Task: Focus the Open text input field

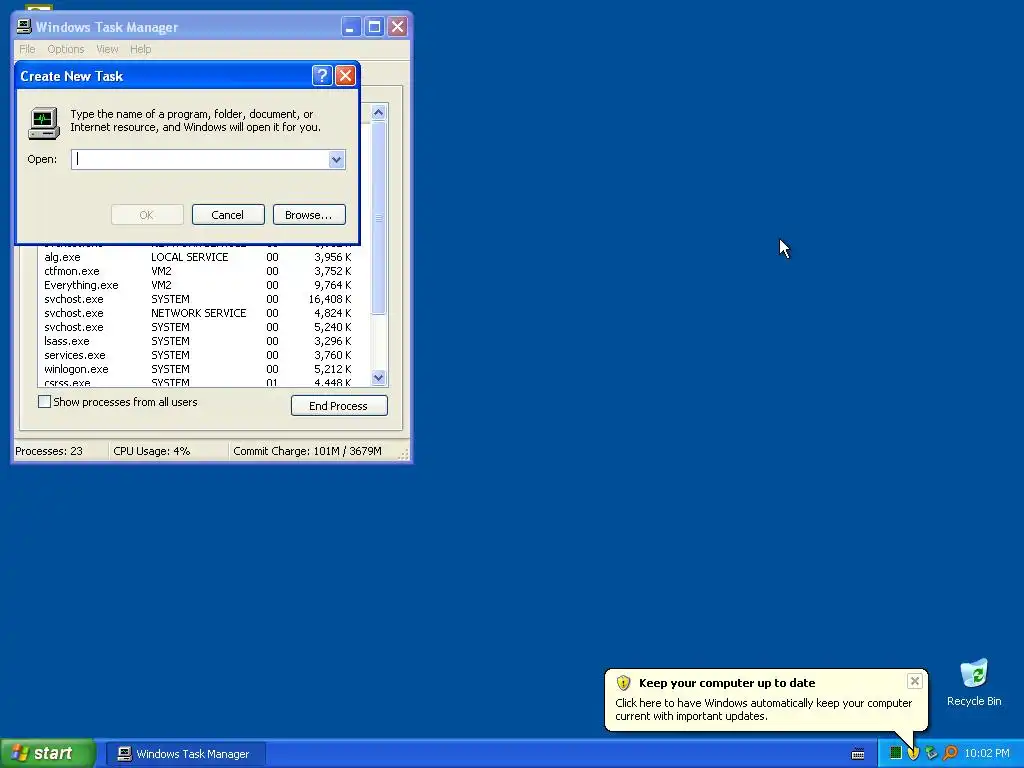Action: coord(200,159)
